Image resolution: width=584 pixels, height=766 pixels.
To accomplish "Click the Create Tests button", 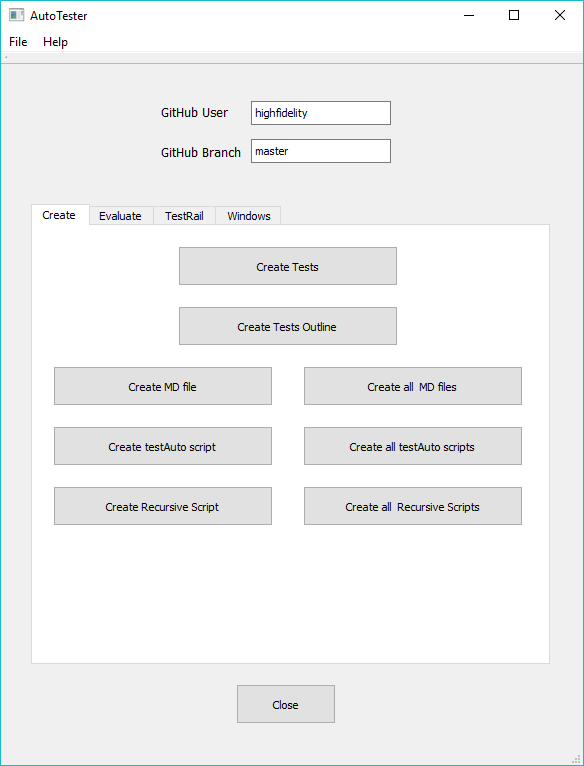I will tap(288, 266).
